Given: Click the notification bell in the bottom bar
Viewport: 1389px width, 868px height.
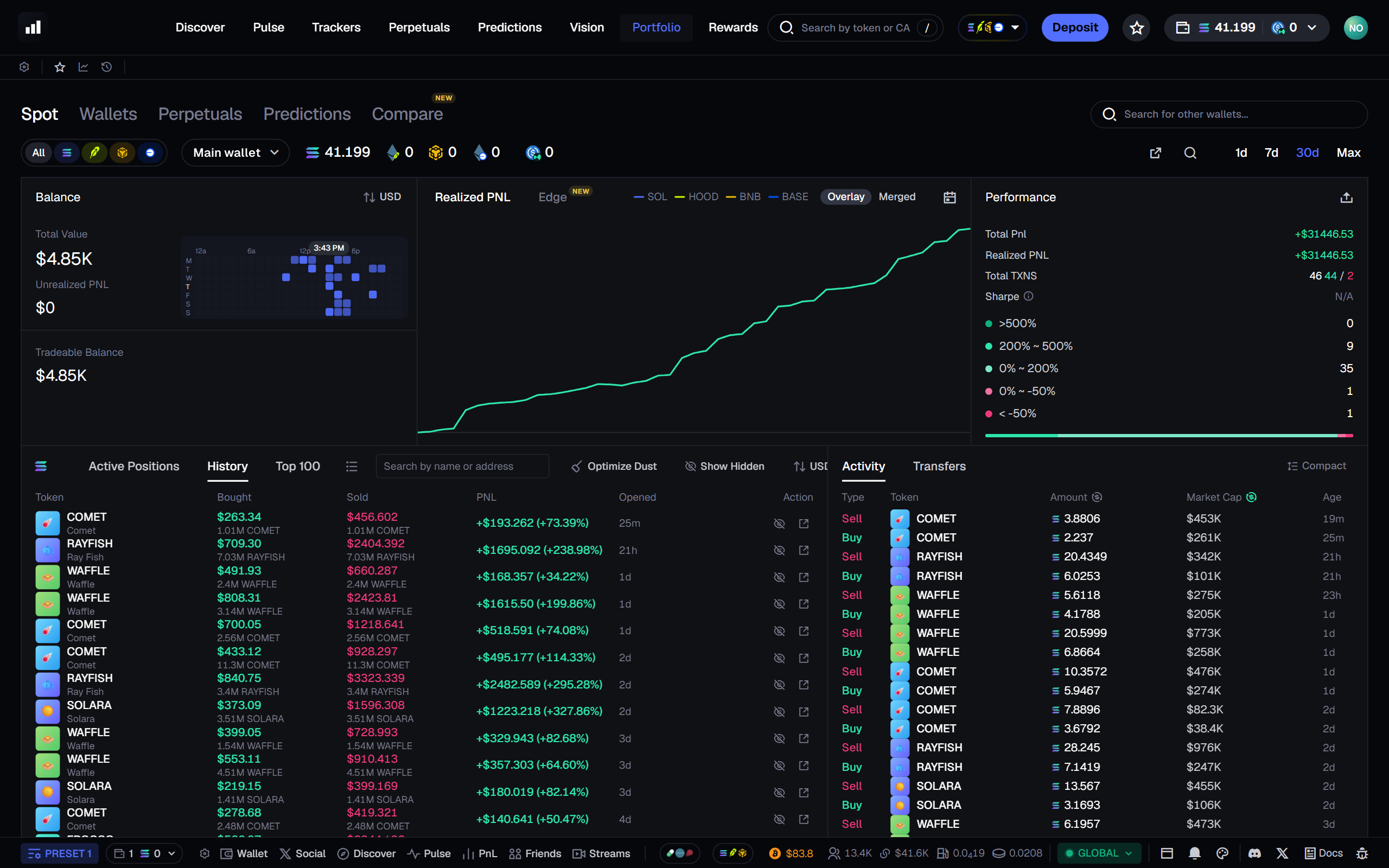Looking at the screenshot, I should pos(1195,853).
